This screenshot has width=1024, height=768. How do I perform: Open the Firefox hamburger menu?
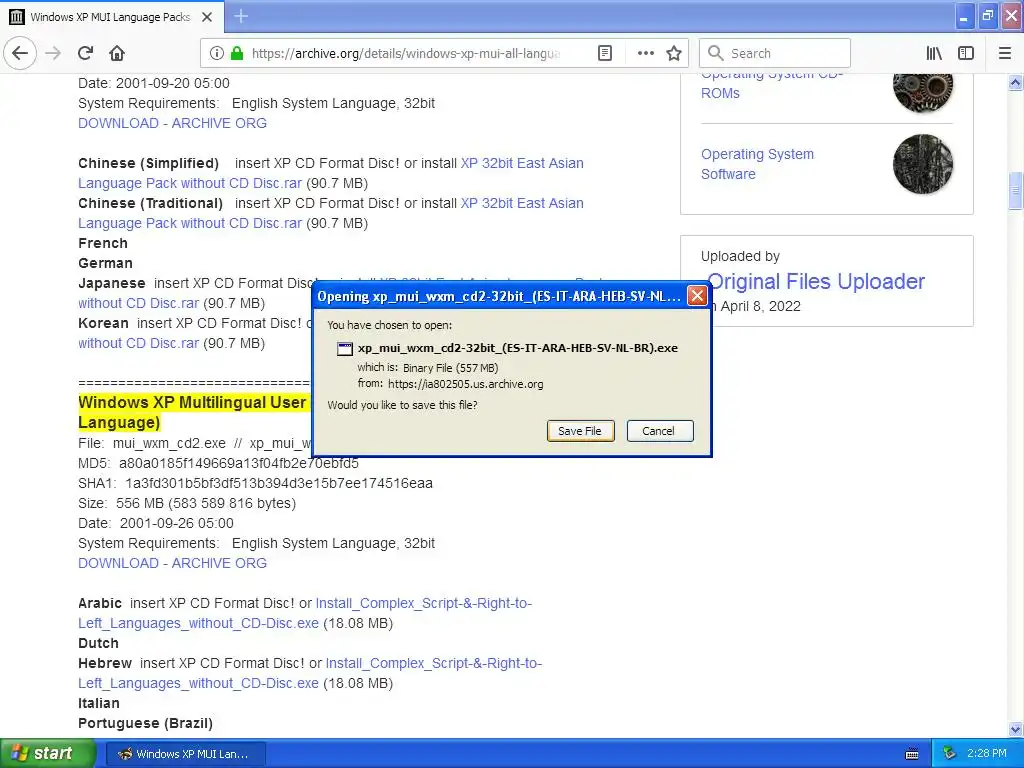click(1004, 54)
